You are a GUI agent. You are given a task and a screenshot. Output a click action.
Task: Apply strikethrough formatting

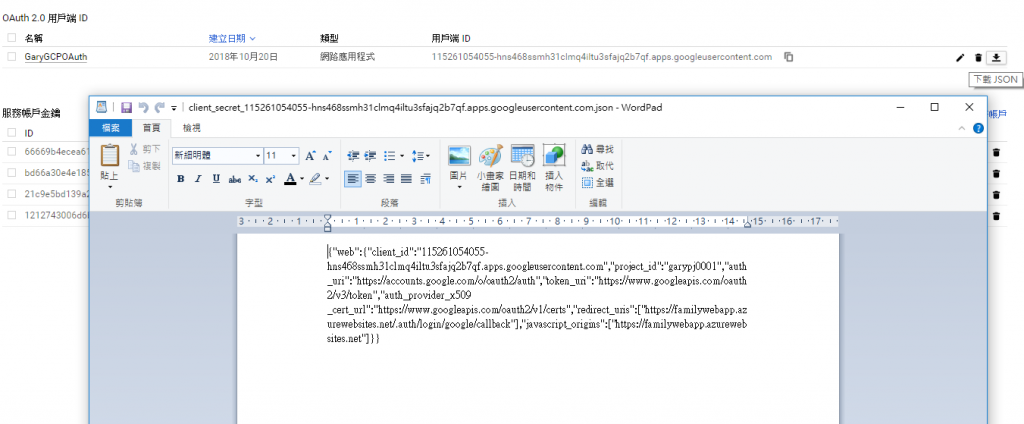235,178
